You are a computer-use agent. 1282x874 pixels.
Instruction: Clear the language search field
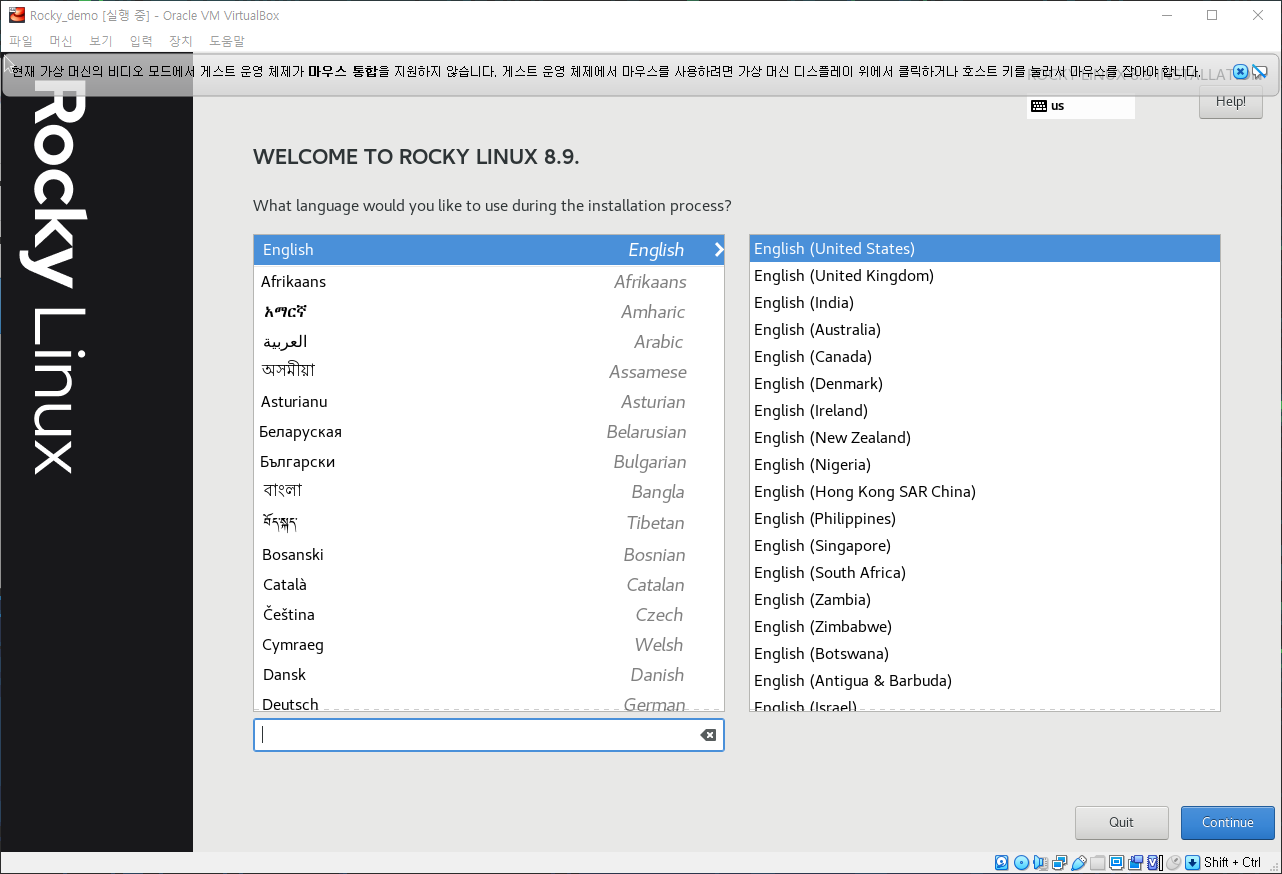point(708,735)
